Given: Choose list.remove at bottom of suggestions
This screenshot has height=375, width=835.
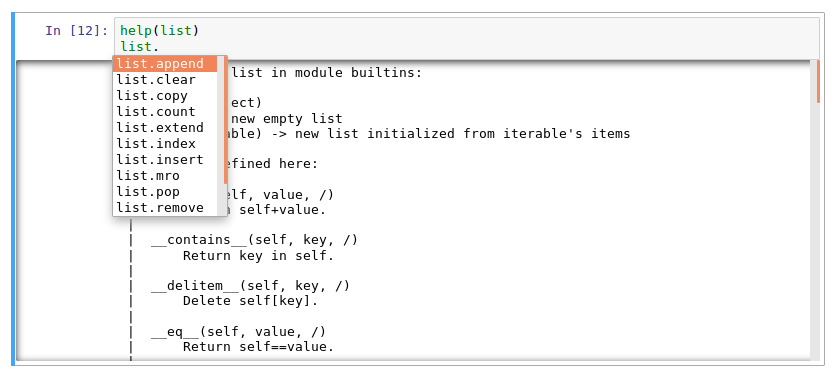Looking at the screenshot, I should (x=165, y=208).
